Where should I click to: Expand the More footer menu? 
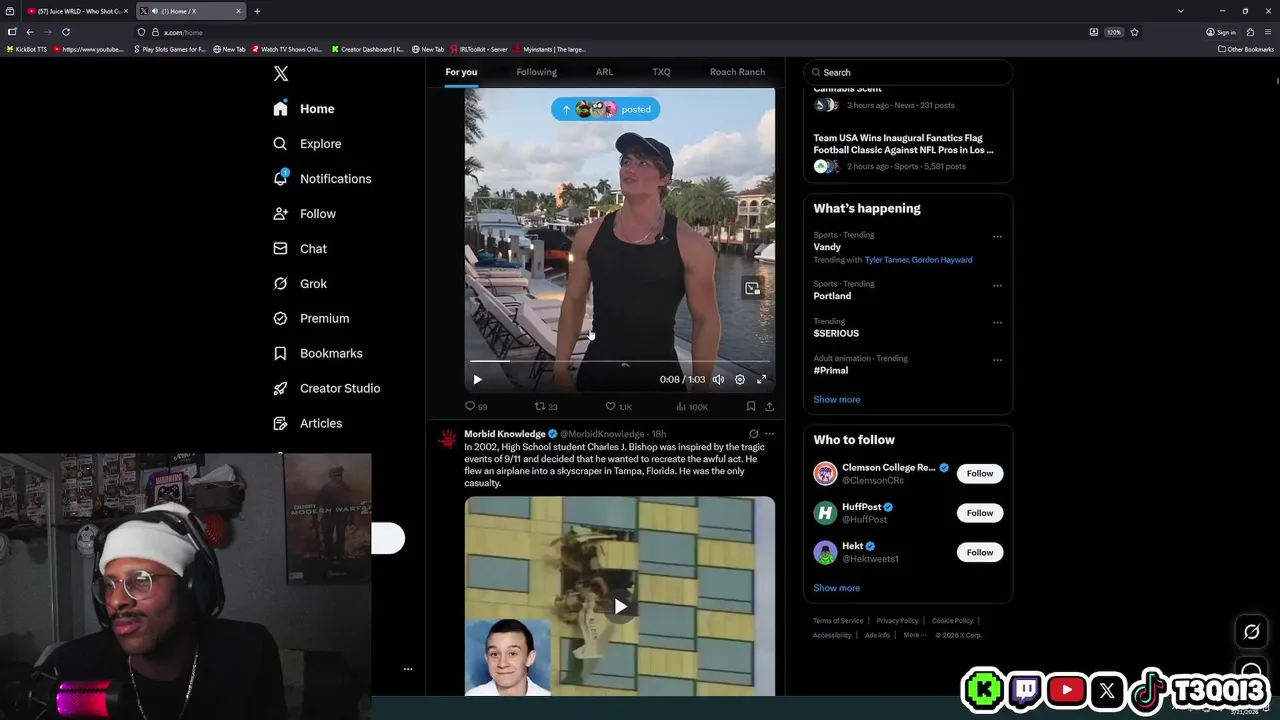click(x=913, y=635)
